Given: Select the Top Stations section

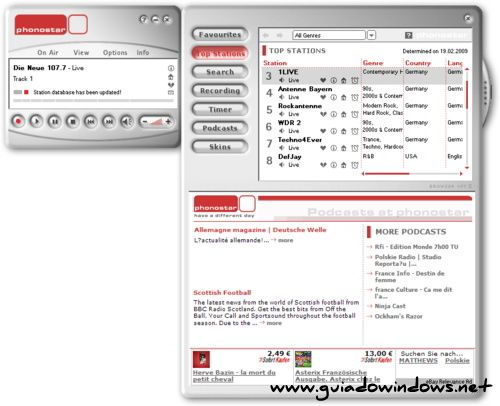Looking at the screenshot, I should coord(220,53).
